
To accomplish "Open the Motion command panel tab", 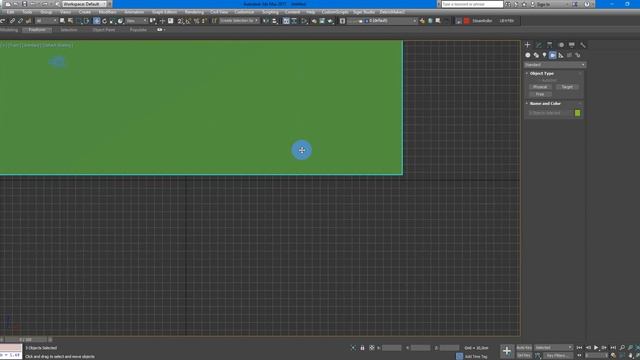I will coord(561,45).
